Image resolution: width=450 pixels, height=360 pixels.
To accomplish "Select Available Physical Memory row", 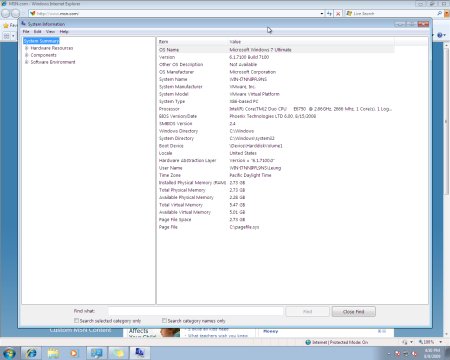I will point(276,197).
